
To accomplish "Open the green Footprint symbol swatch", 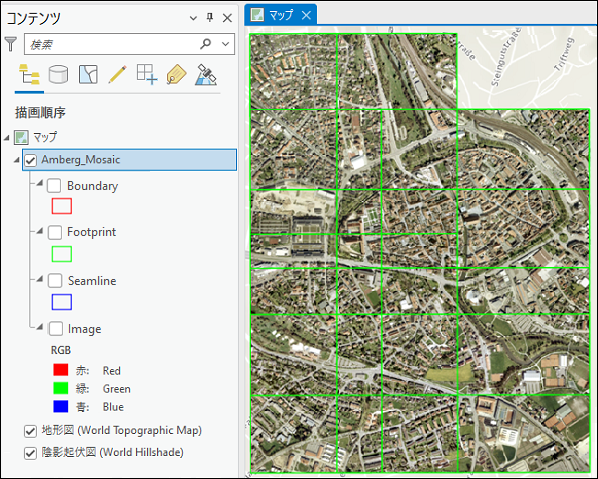I will pyautogui.click(x=62, y=254).
